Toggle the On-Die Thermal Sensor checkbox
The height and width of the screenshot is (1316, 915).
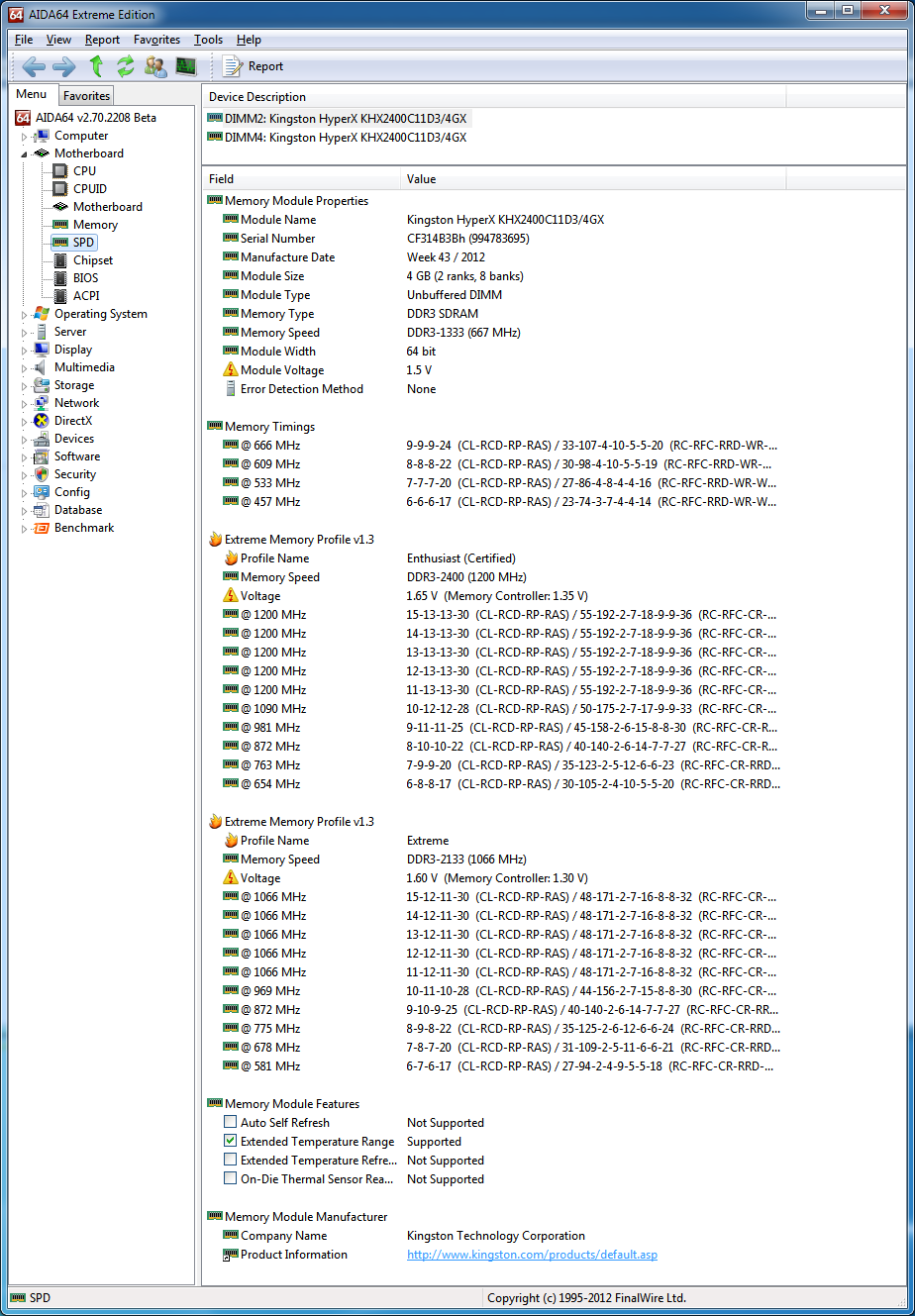[231, 1178]
